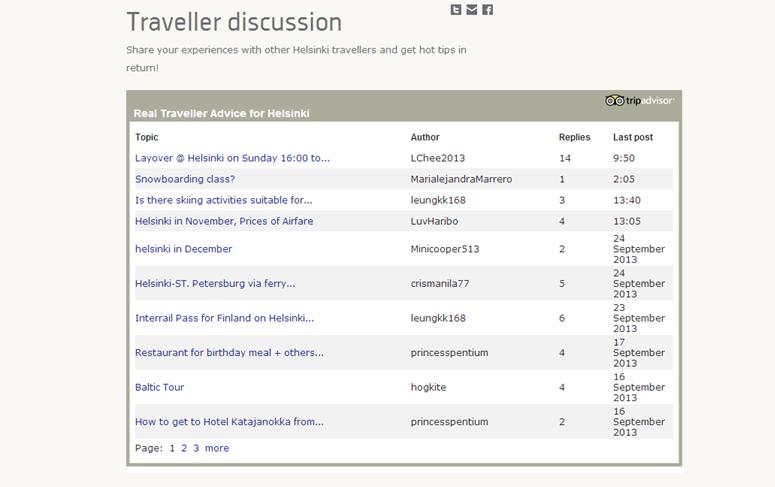Open the 'helsinki in December' topic
The image size is (775, 487).
pos(183,249)
